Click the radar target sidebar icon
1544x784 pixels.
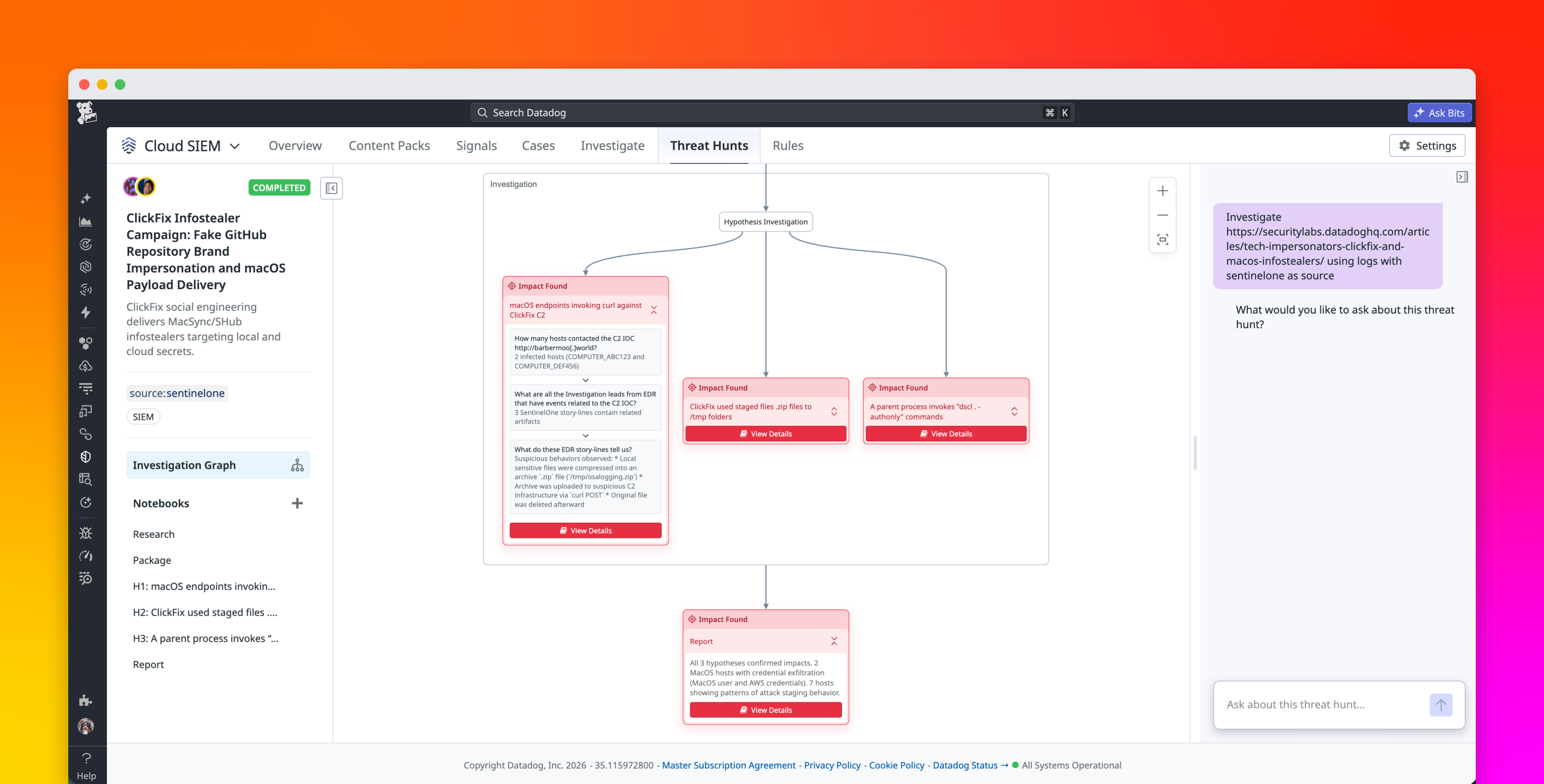point(86,244)
